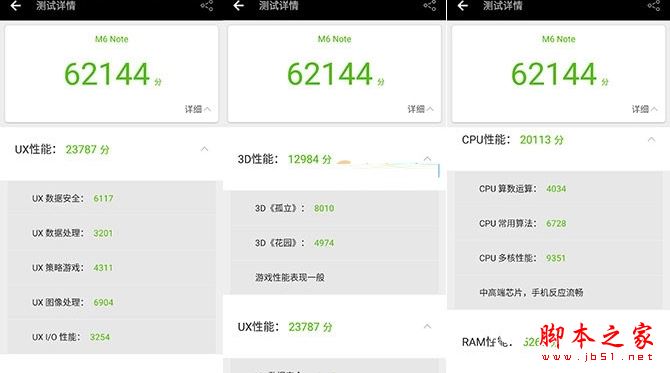The image size is (670, 373).
Task: Select 游戏性能表现一般 note
Action: [290, 278]
